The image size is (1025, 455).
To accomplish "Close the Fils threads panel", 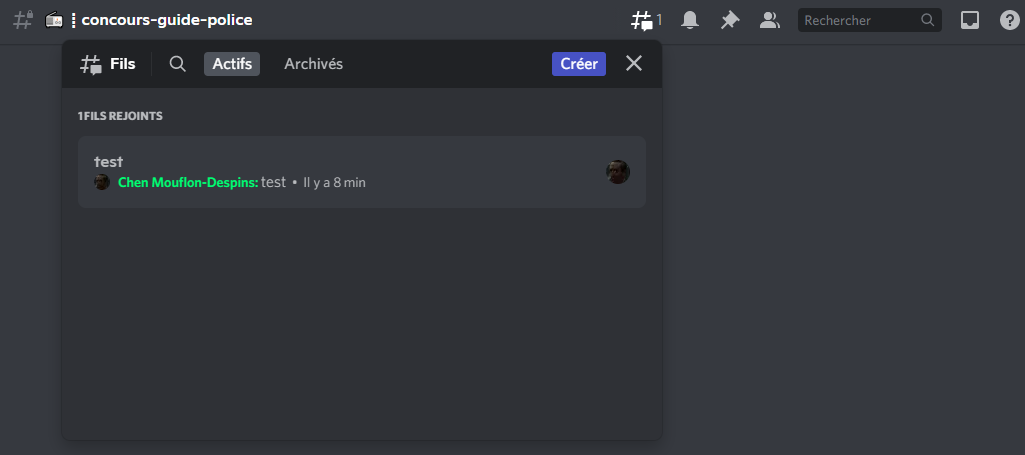I will [633, 63].
